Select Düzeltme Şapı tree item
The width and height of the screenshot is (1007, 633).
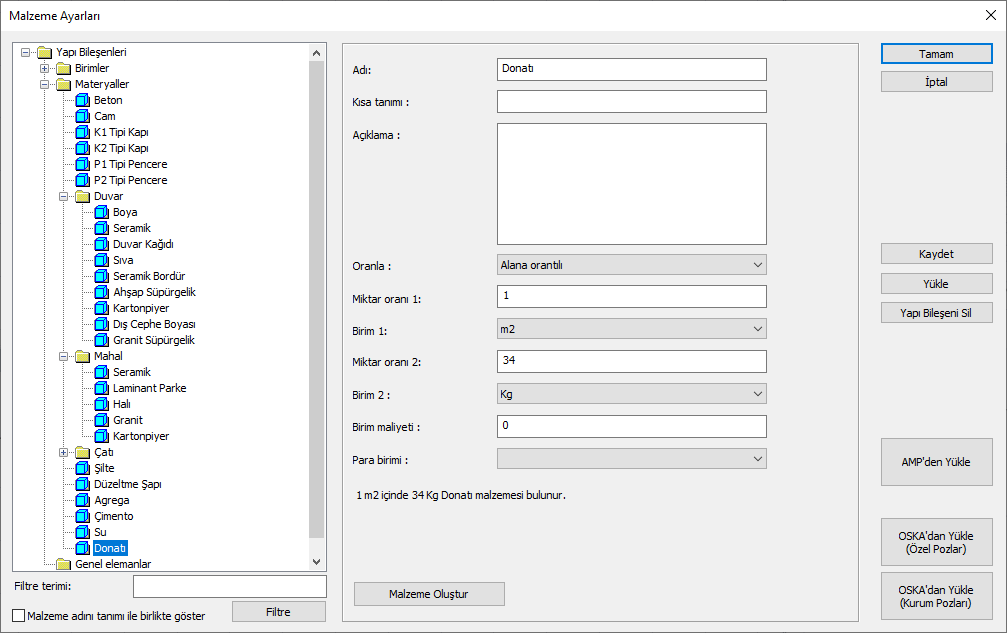(x=127, y=484)
